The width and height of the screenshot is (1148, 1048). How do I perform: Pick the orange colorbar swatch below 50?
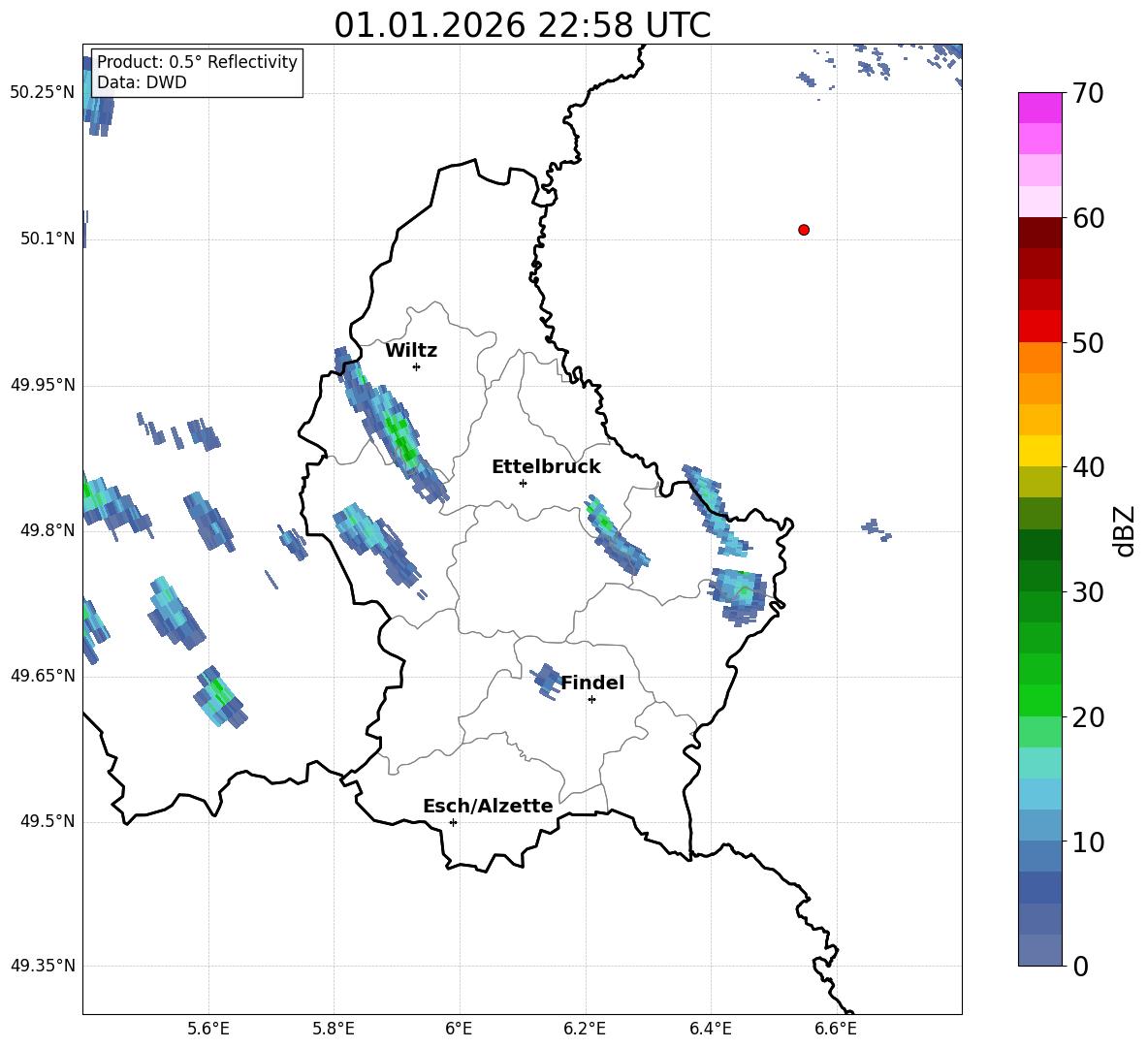coord(1039,357)
